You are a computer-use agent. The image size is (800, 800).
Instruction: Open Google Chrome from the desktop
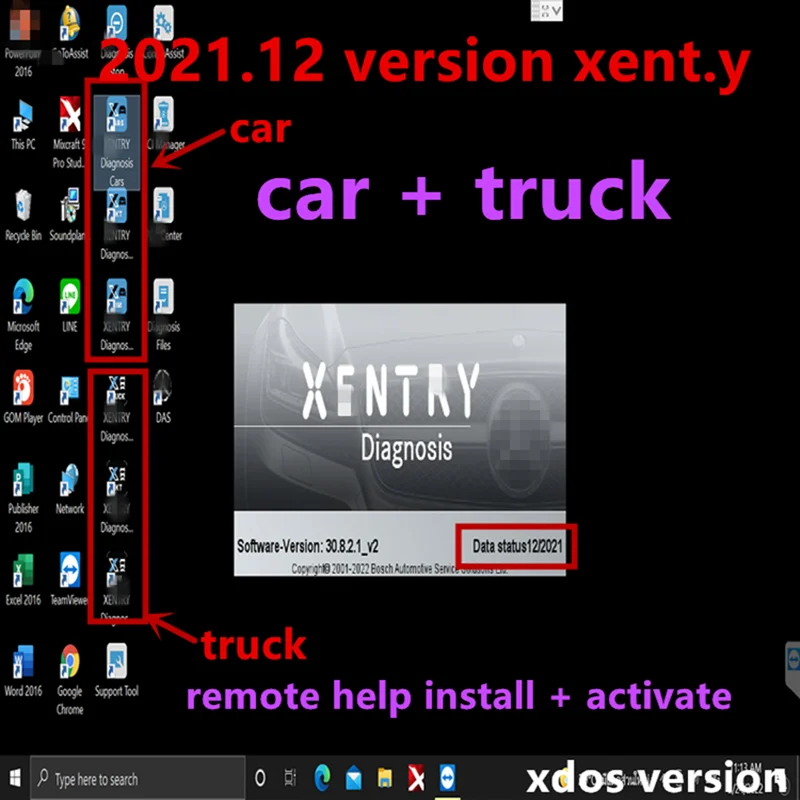[x=70, y=680]
